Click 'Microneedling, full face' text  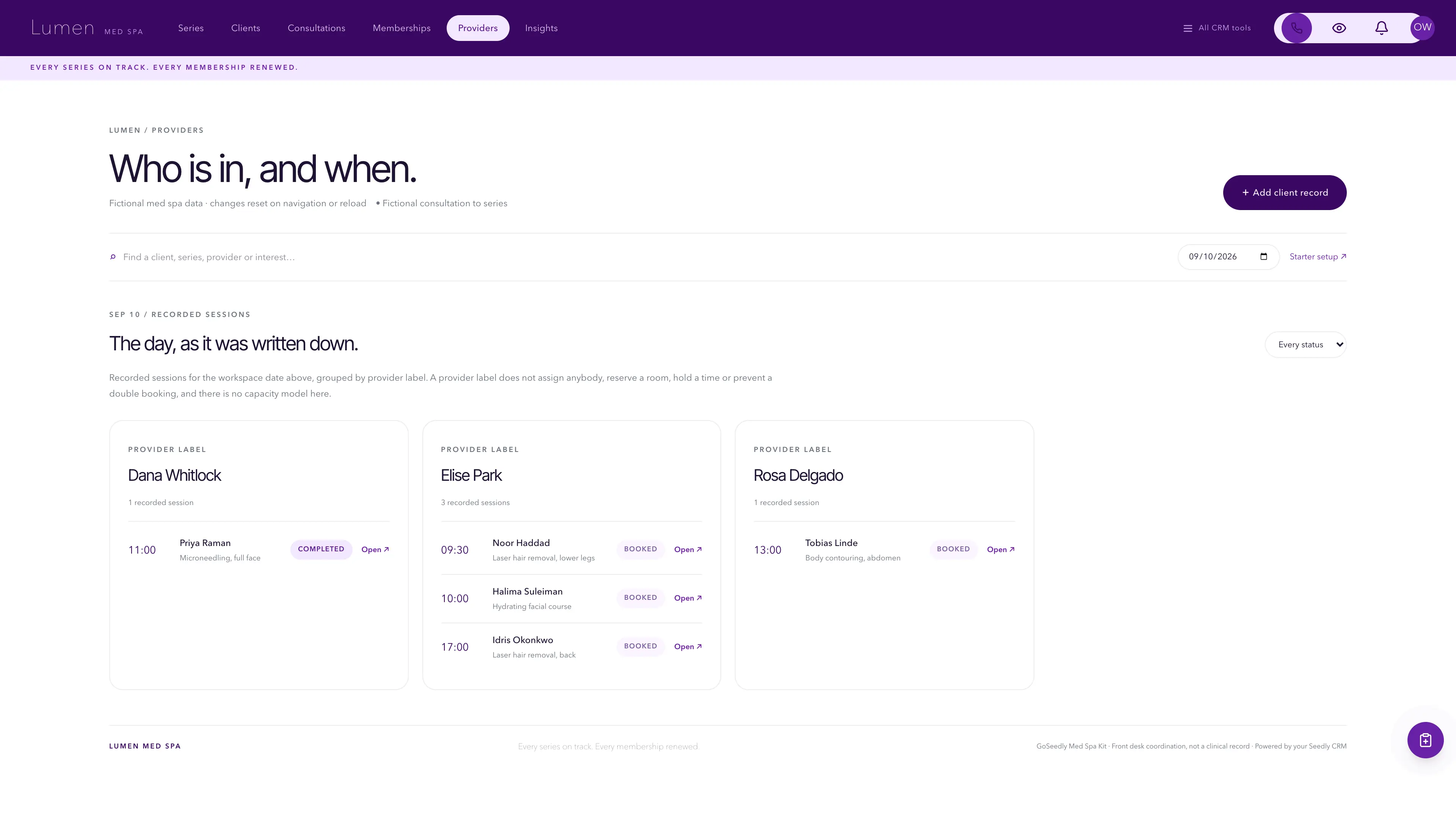[x=220, y=558]
